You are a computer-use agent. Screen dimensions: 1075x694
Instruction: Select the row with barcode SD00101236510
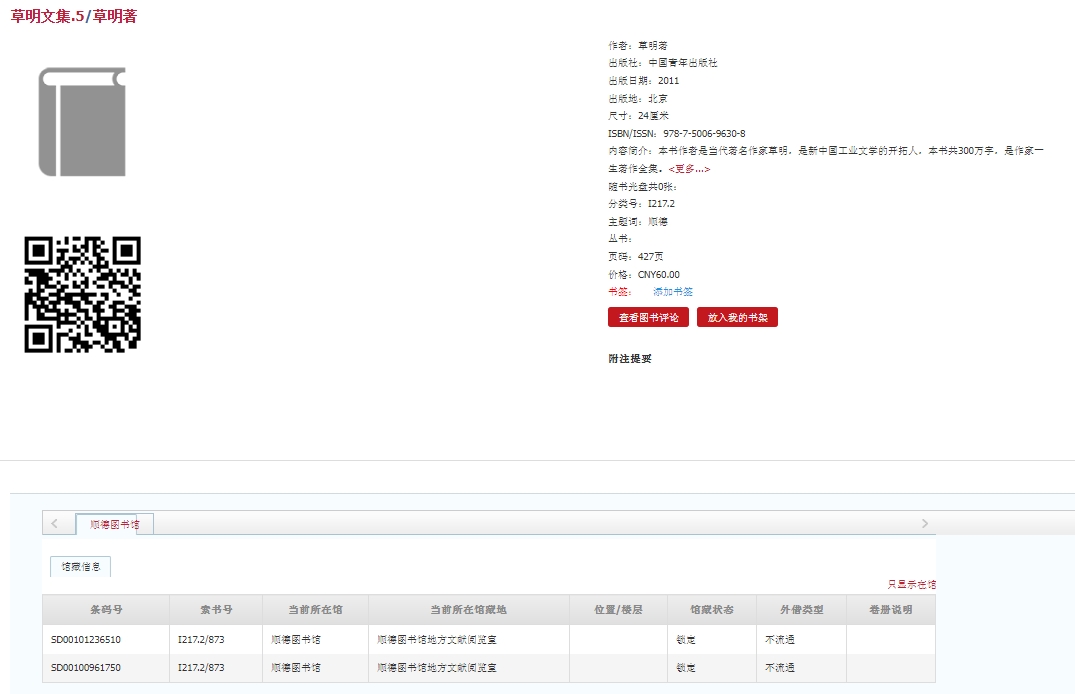pos(86,639)
